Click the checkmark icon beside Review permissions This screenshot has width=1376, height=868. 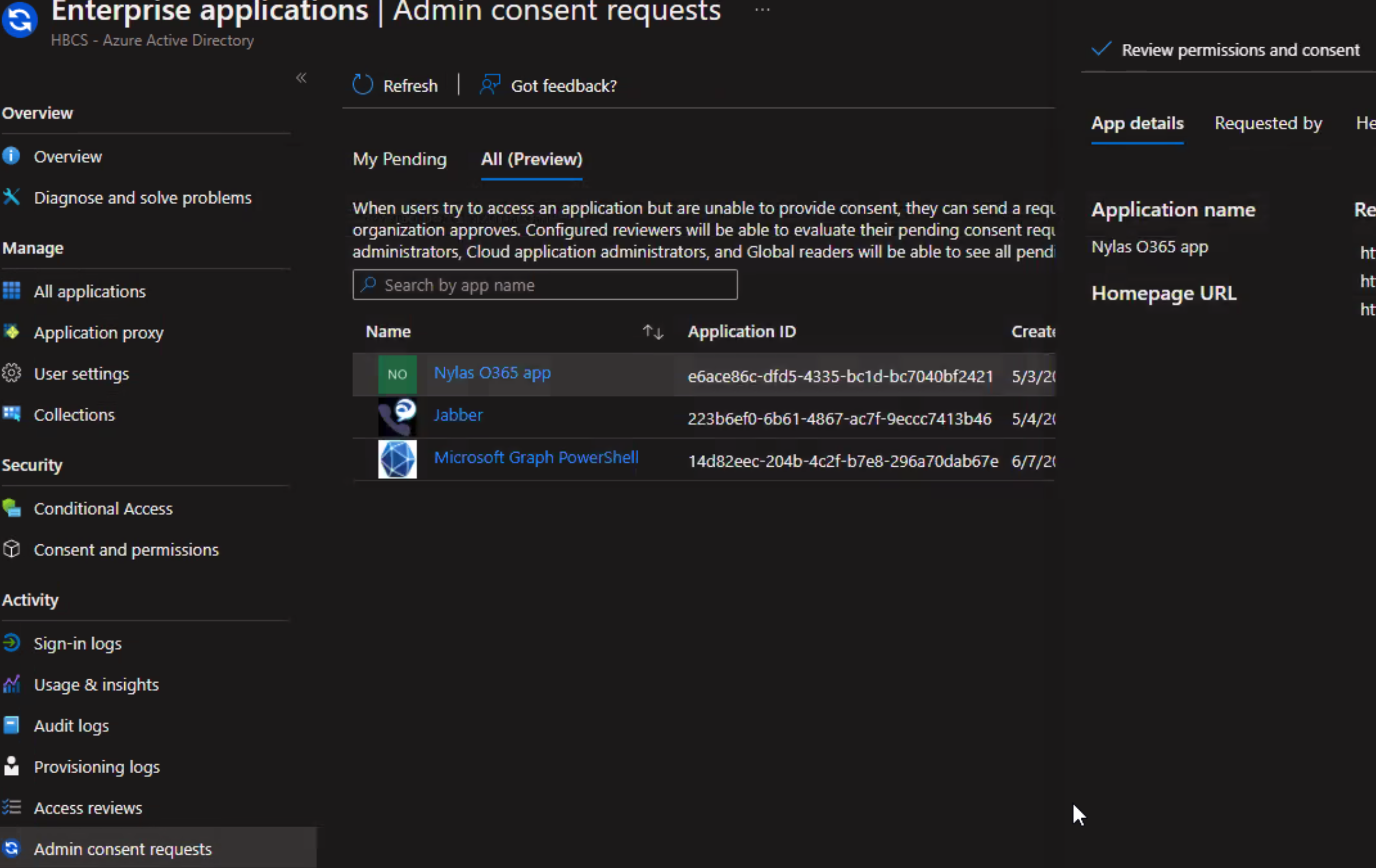point(1101,49)
